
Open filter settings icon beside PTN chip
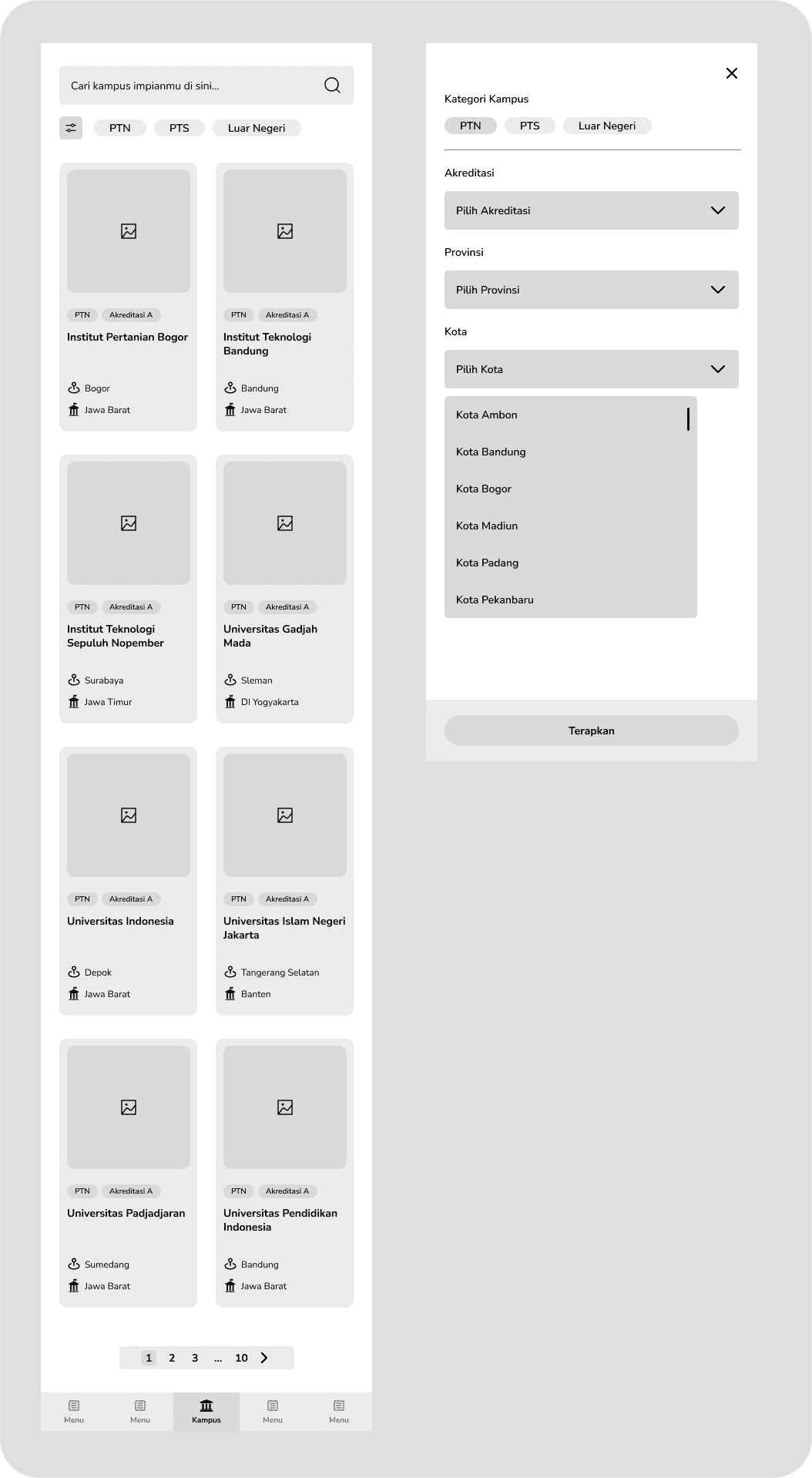[71, 128]
